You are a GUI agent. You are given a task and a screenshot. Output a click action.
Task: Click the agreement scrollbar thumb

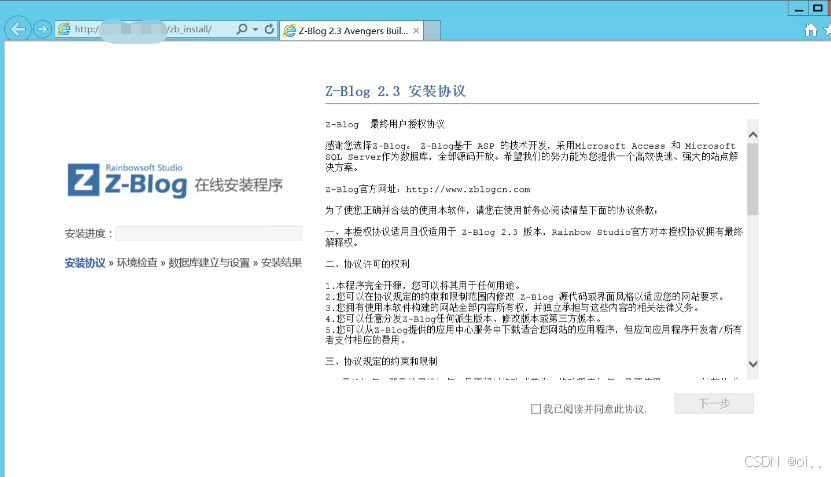[753, 179]
